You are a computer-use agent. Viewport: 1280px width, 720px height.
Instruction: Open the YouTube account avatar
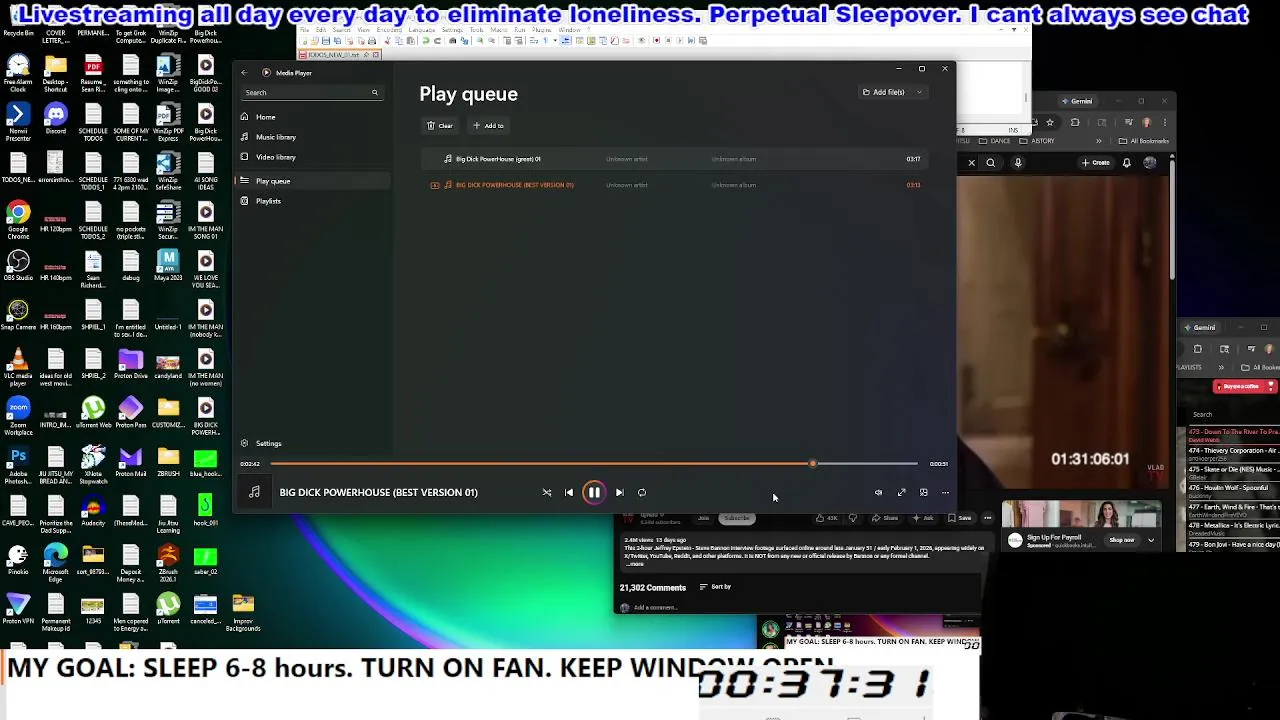[1150, 163]
